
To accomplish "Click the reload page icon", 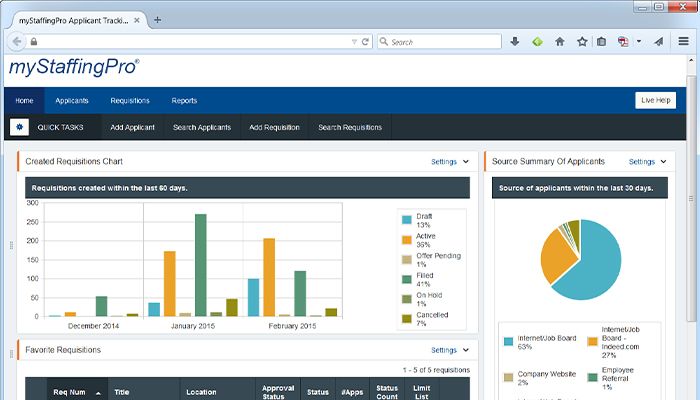I will [366, 42].
